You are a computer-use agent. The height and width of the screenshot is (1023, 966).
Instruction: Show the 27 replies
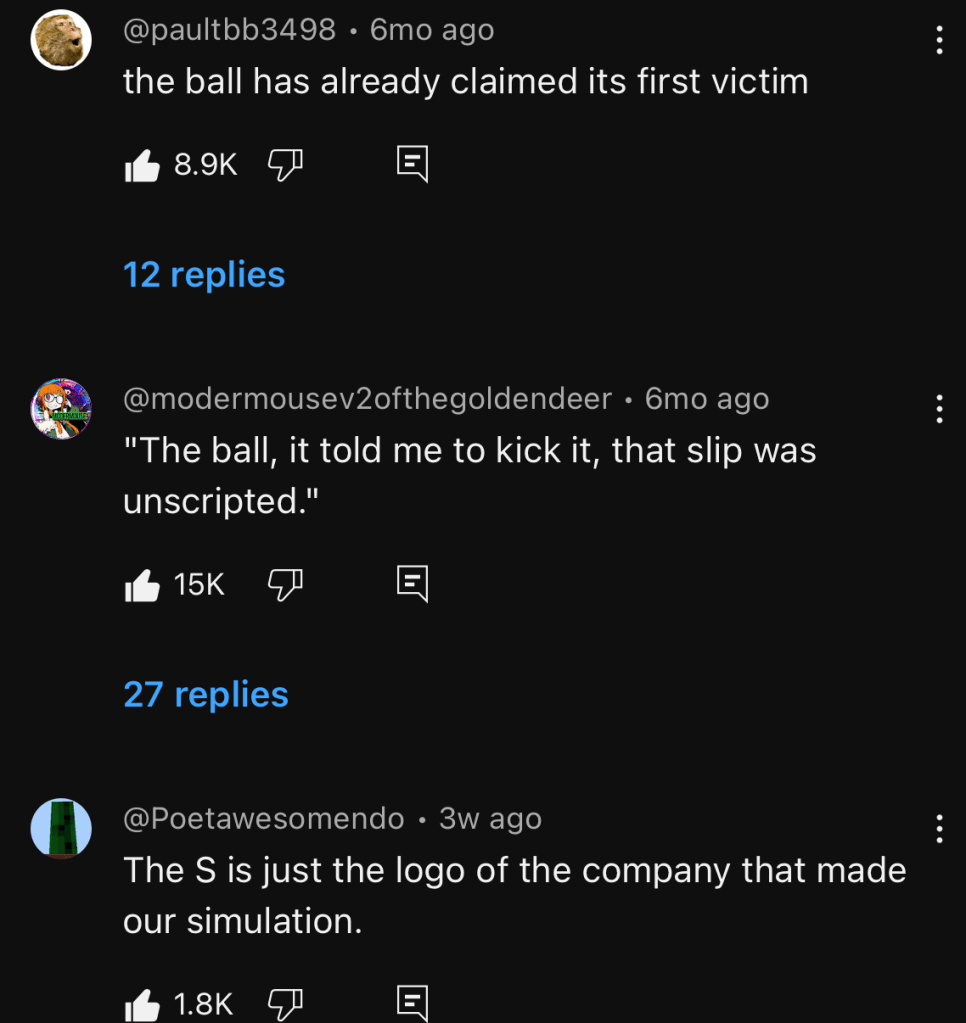[206, 694]
